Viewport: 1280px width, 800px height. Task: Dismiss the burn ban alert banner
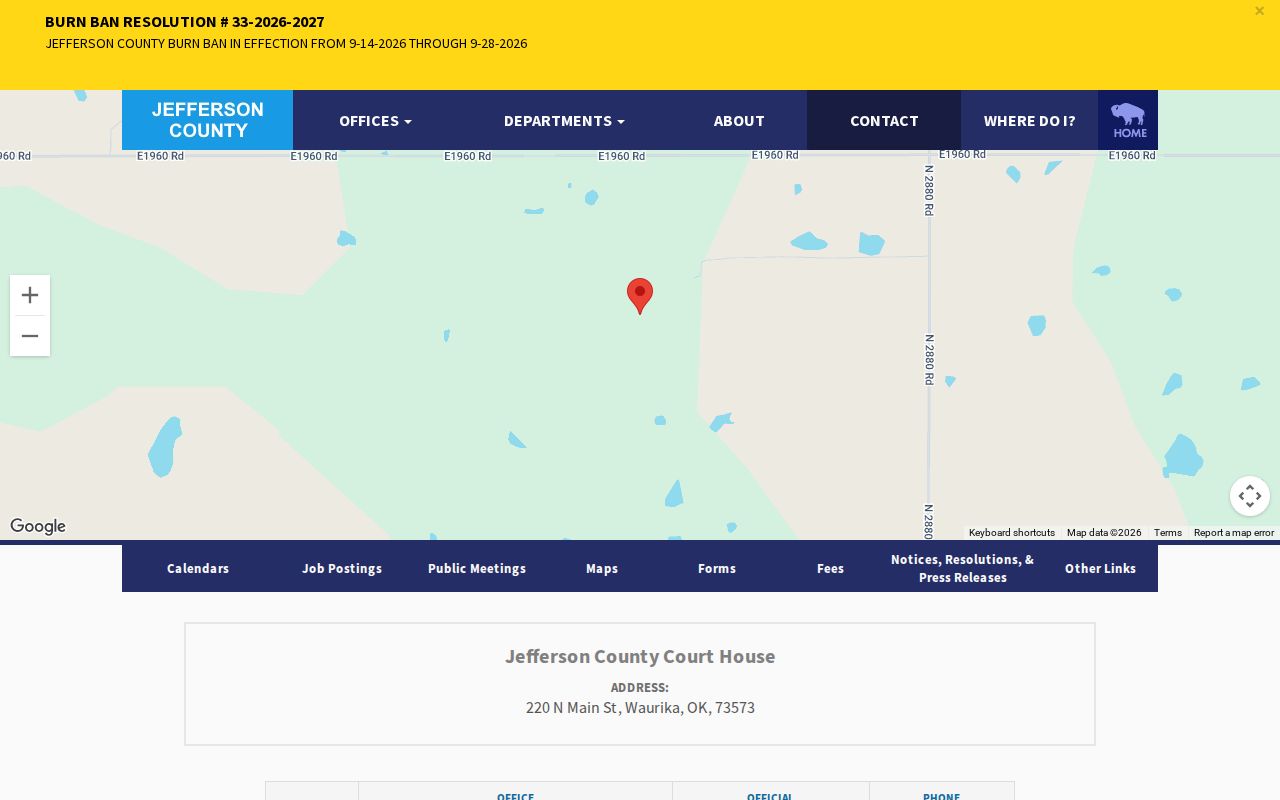1259,11
